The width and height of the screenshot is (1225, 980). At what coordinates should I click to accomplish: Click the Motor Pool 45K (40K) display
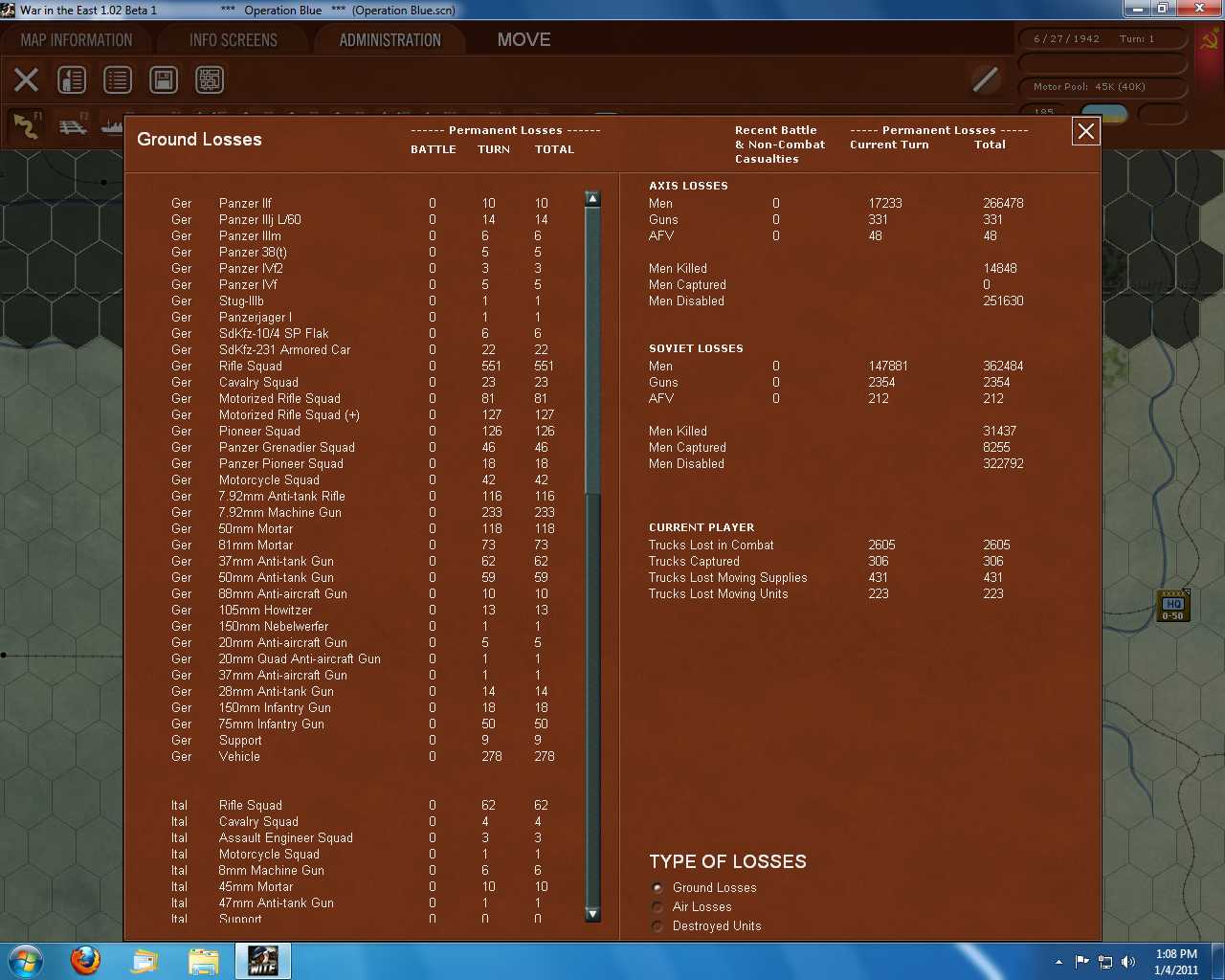tap(1101, 87)
